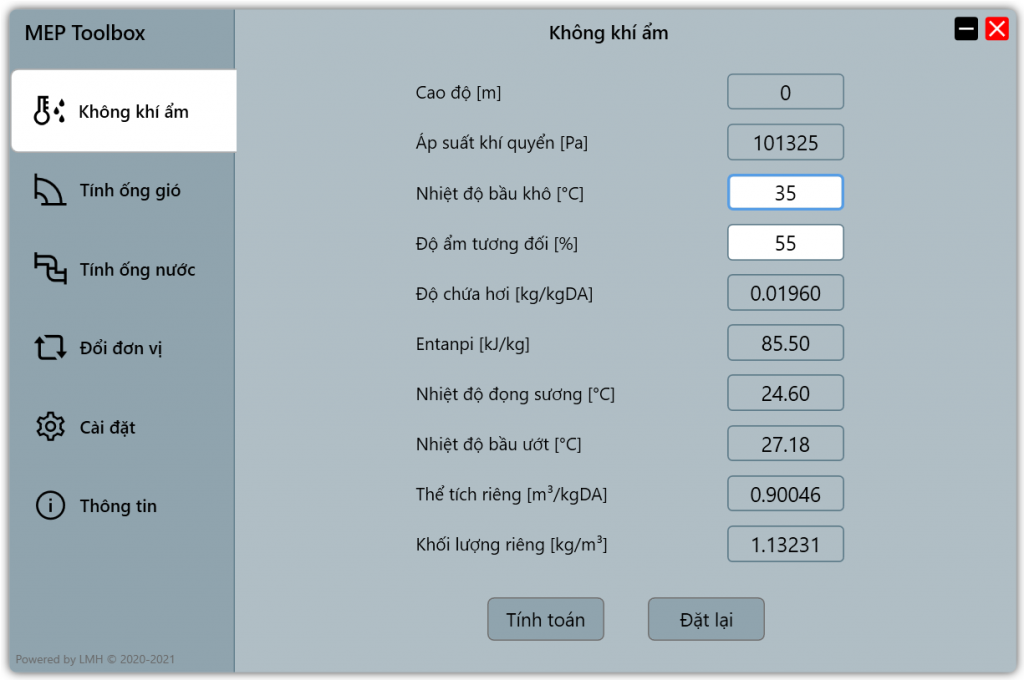
Task: Select the wet bulb temperature result
Action: (785, 443)
